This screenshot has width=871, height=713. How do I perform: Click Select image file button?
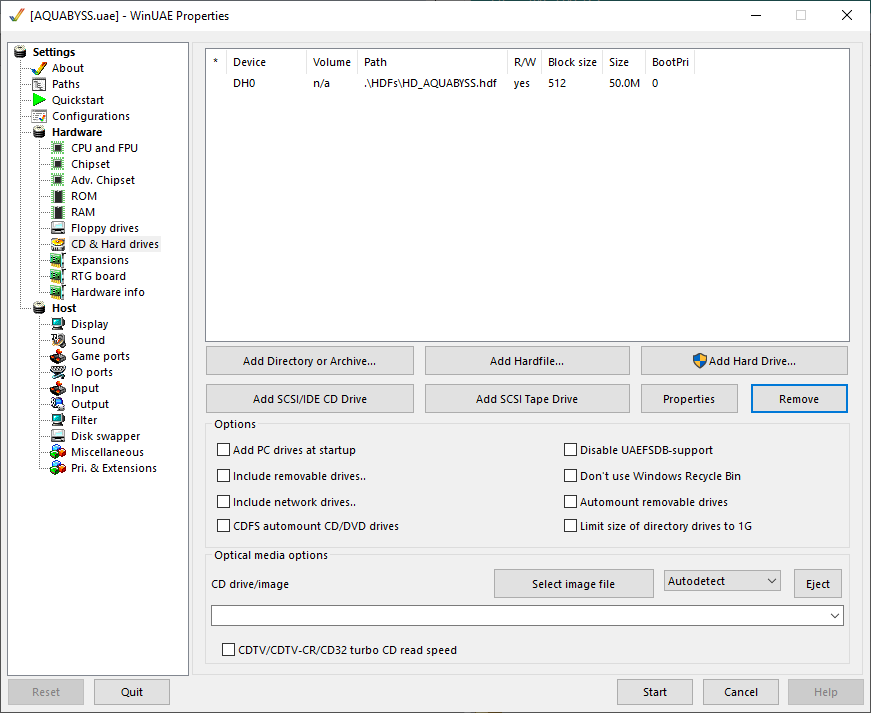point(573,584)
